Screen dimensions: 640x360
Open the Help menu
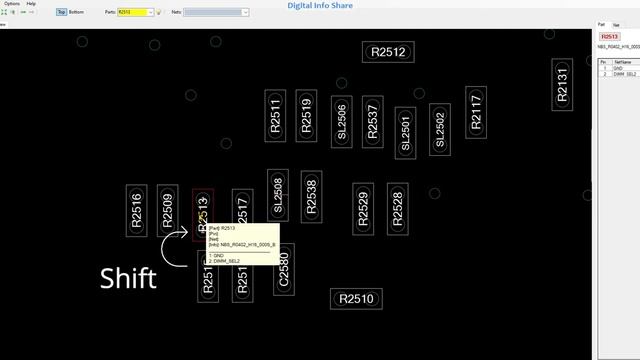[31, 3]
